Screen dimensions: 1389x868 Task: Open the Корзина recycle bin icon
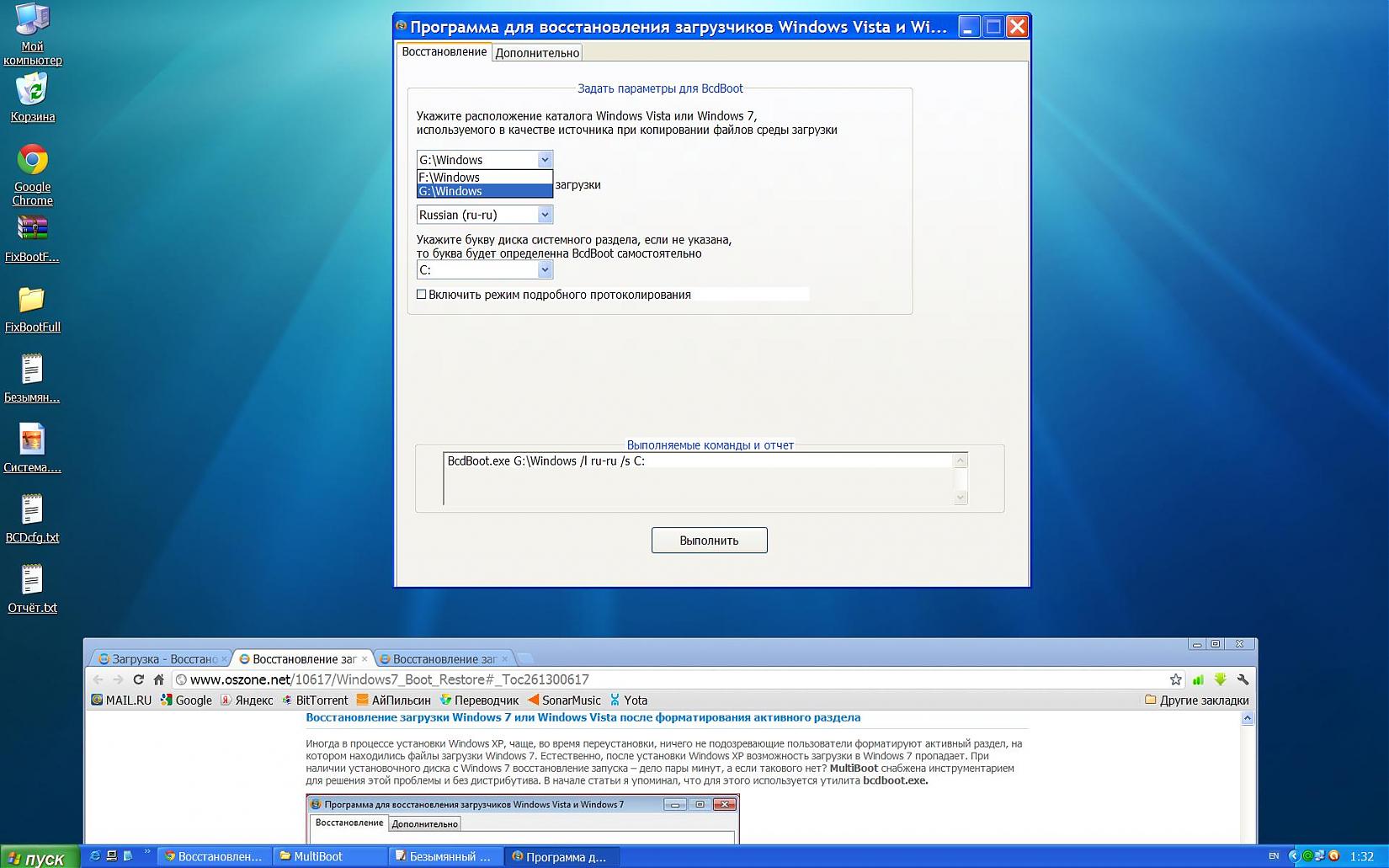32,98
